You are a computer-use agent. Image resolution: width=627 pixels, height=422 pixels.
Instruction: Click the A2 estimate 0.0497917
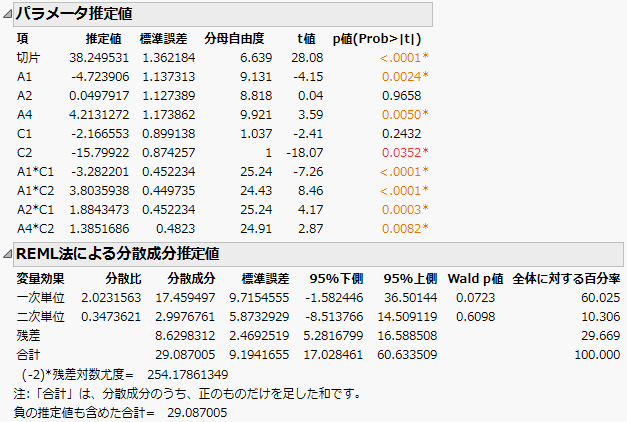(x=99, y=96)
